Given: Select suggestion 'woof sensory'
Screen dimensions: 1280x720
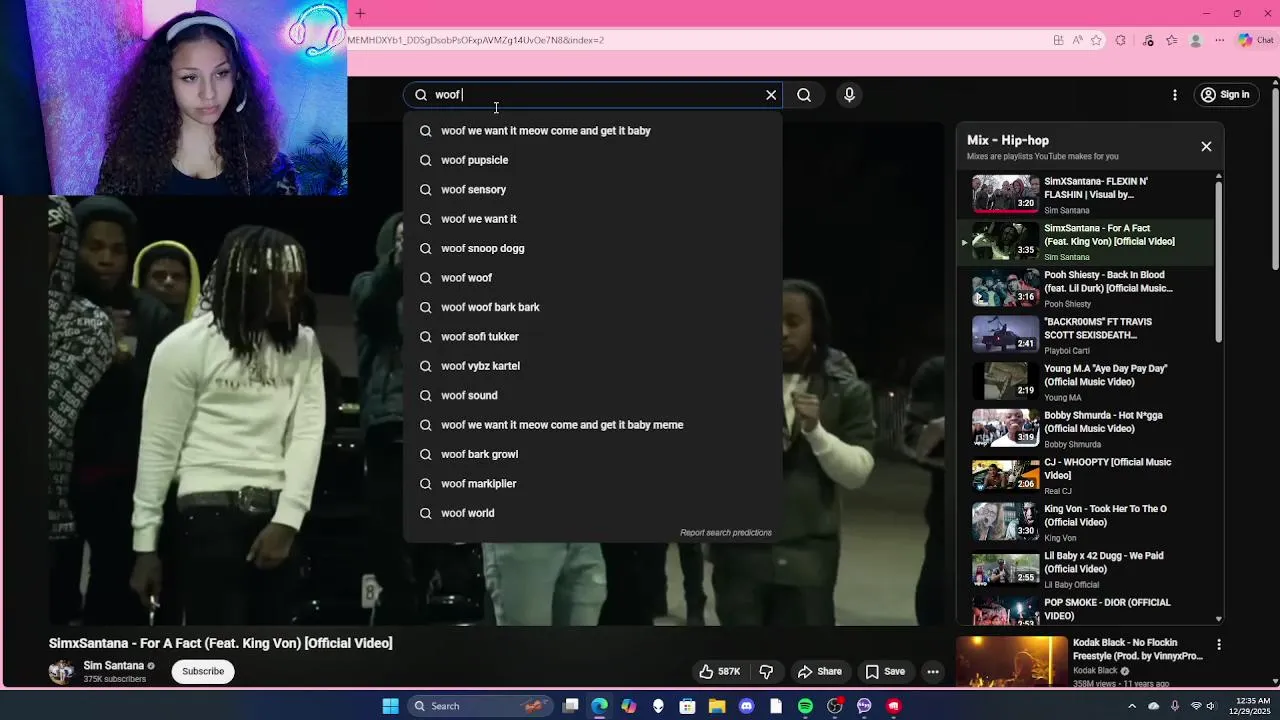Looking at the screenshot, I should click(593, 189).
